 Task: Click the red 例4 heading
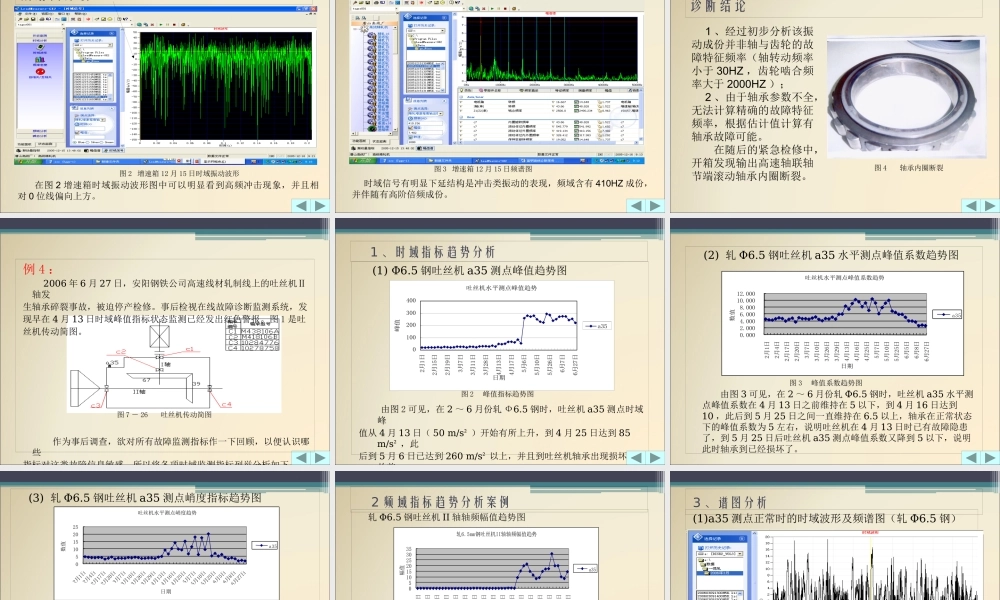[38, 268]
